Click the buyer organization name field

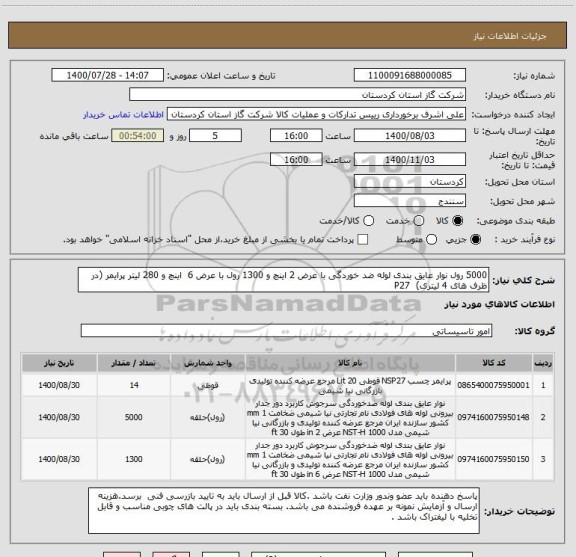(297, 95)
